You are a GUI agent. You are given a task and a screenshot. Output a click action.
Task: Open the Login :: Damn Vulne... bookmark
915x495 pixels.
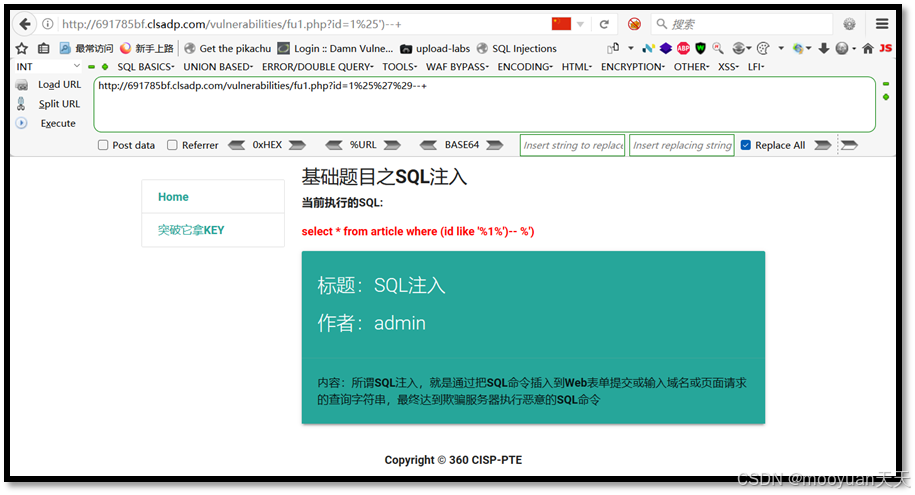(336, 48)
